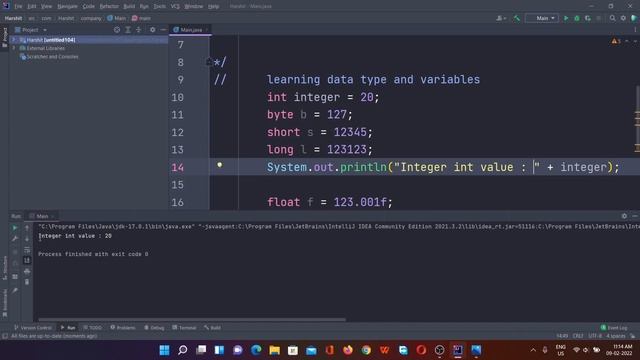640x360 pixels.
Task: Click the warnings indicator in editor corner
Action: pos(616,41)
